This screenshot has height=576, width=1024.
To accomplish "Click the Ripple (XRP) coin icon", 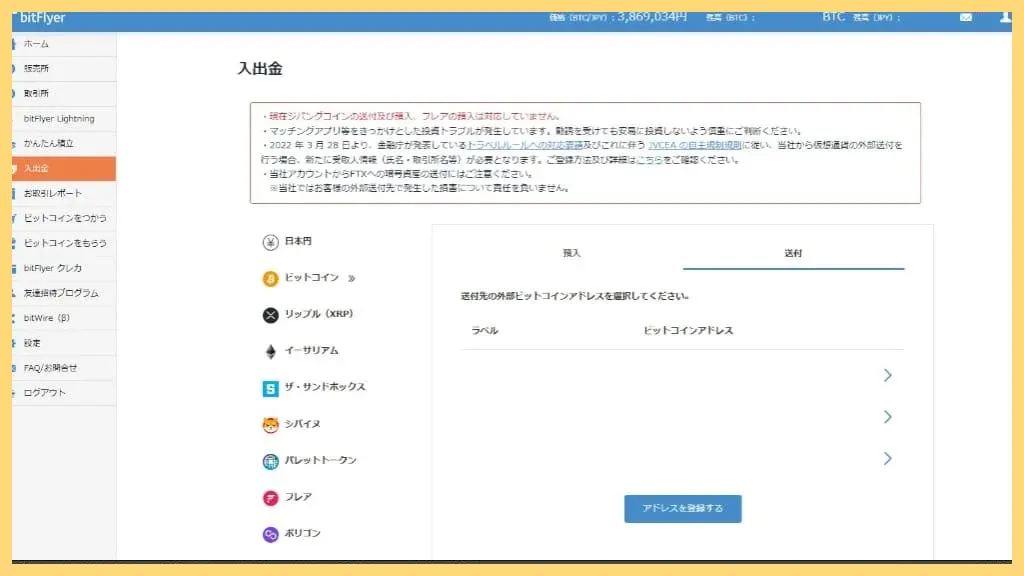I will click(270, 314).
